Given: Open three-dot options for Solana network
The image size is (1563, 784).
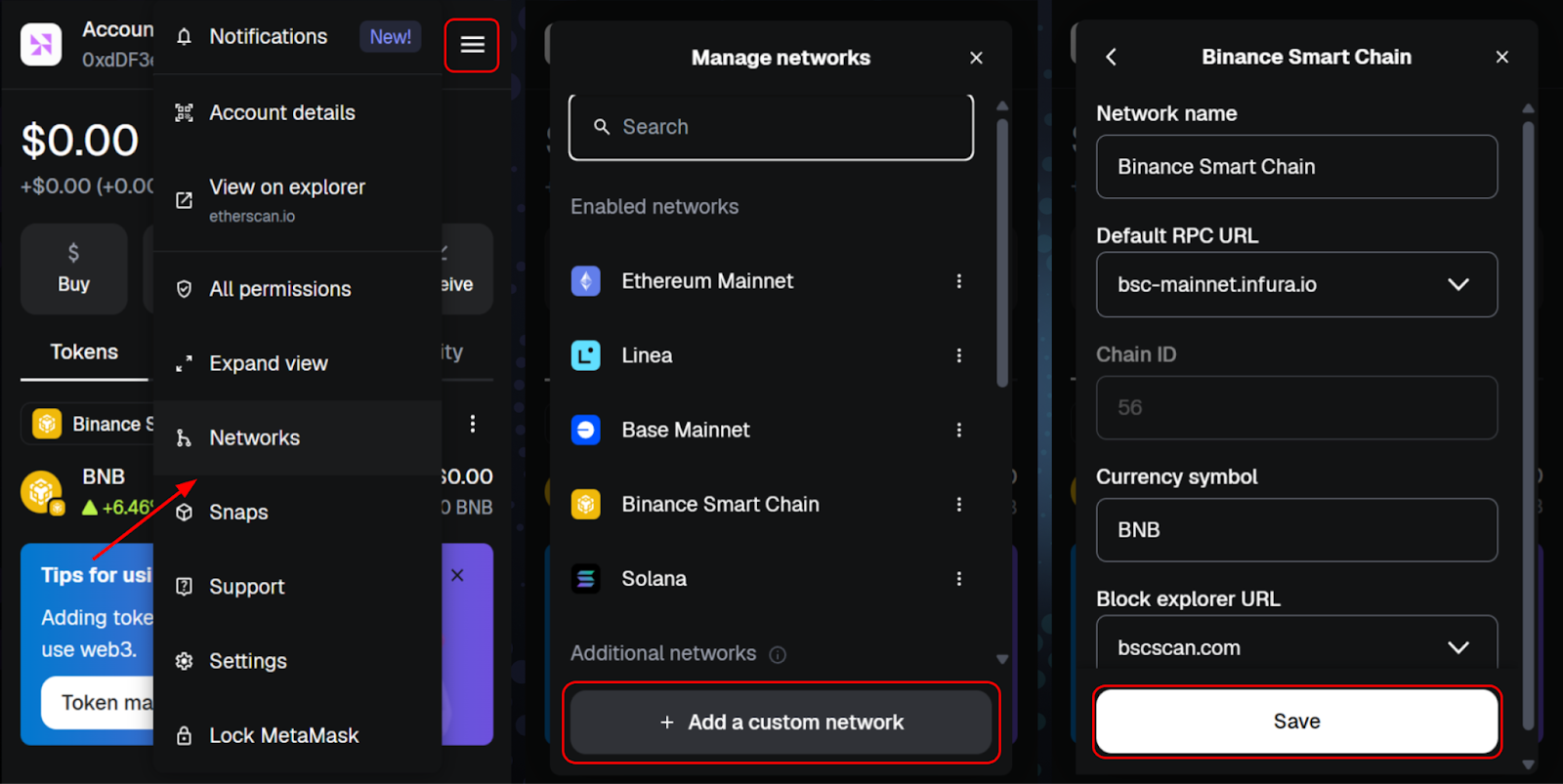Looking at the screenshot, I should pyautogui.click(x=958, y=579).
